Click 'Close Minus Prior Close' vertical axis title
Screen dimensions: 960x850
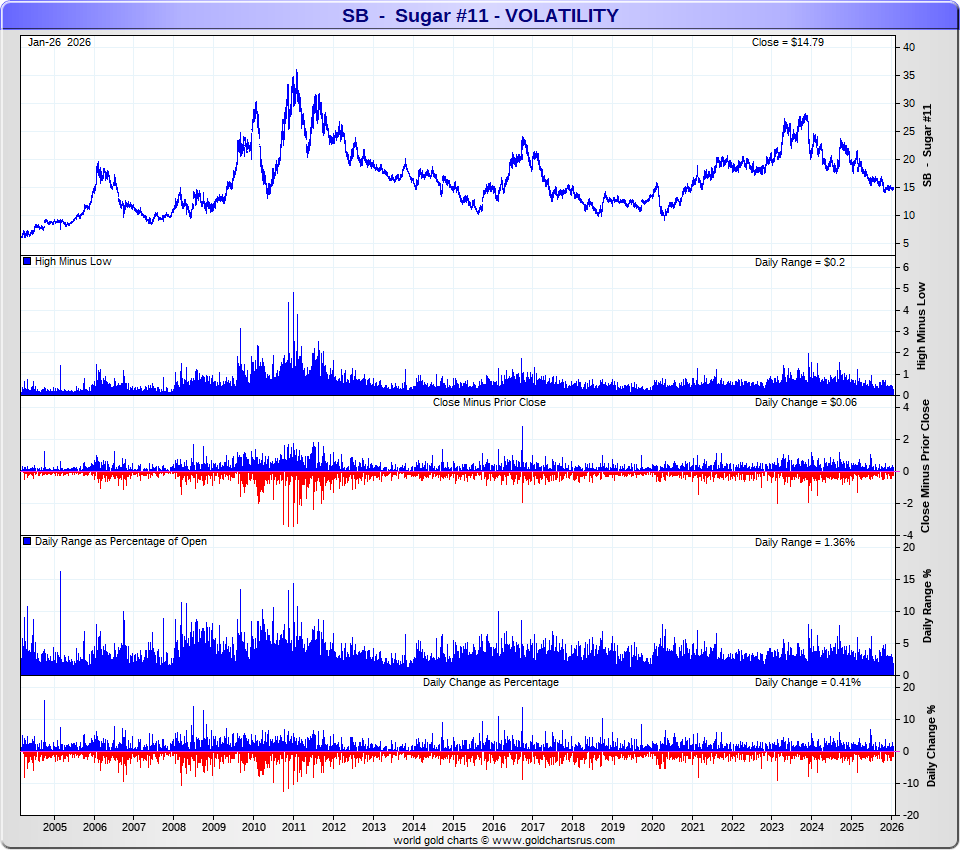point(925,466)
